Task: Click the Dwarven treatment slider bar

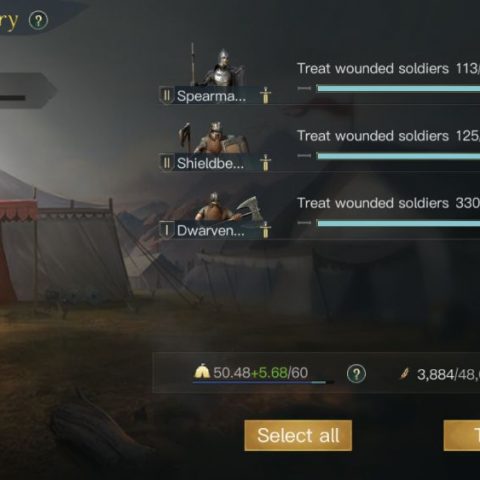Action: point(398,223)
